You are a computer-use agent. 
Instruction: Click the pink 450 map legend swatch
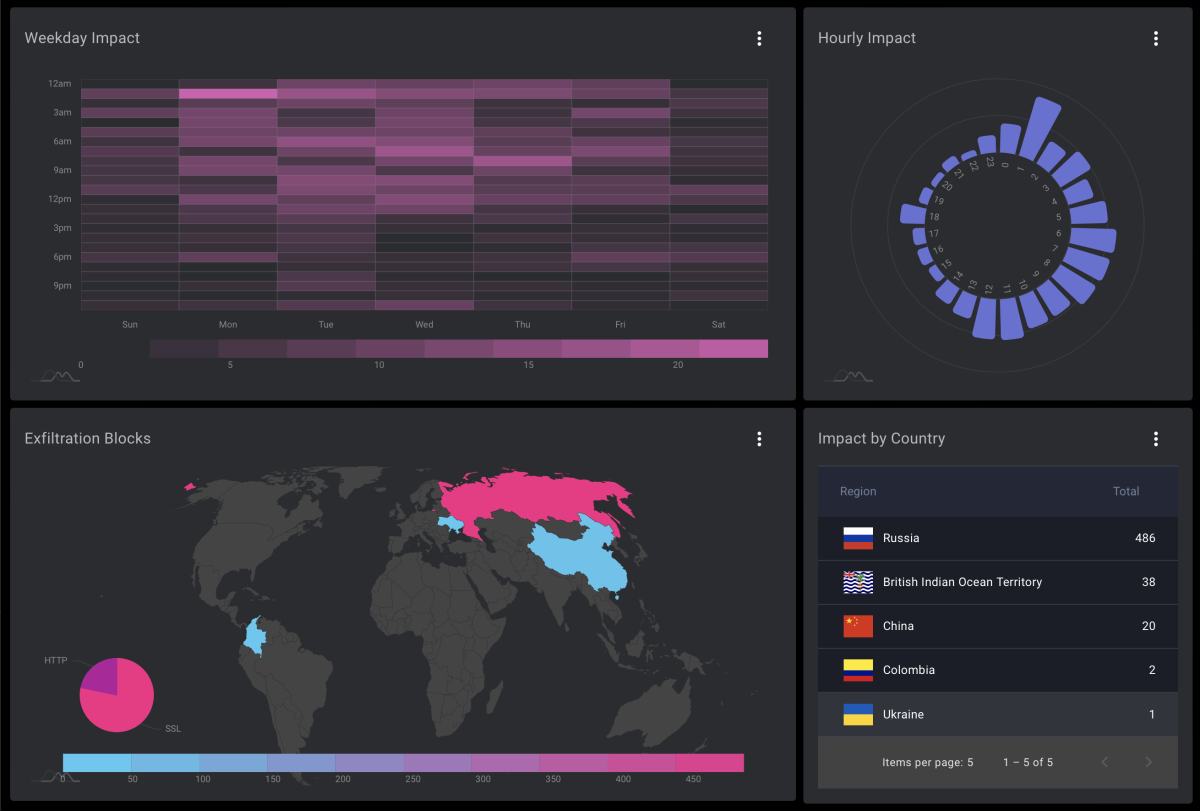pos(710,763)
